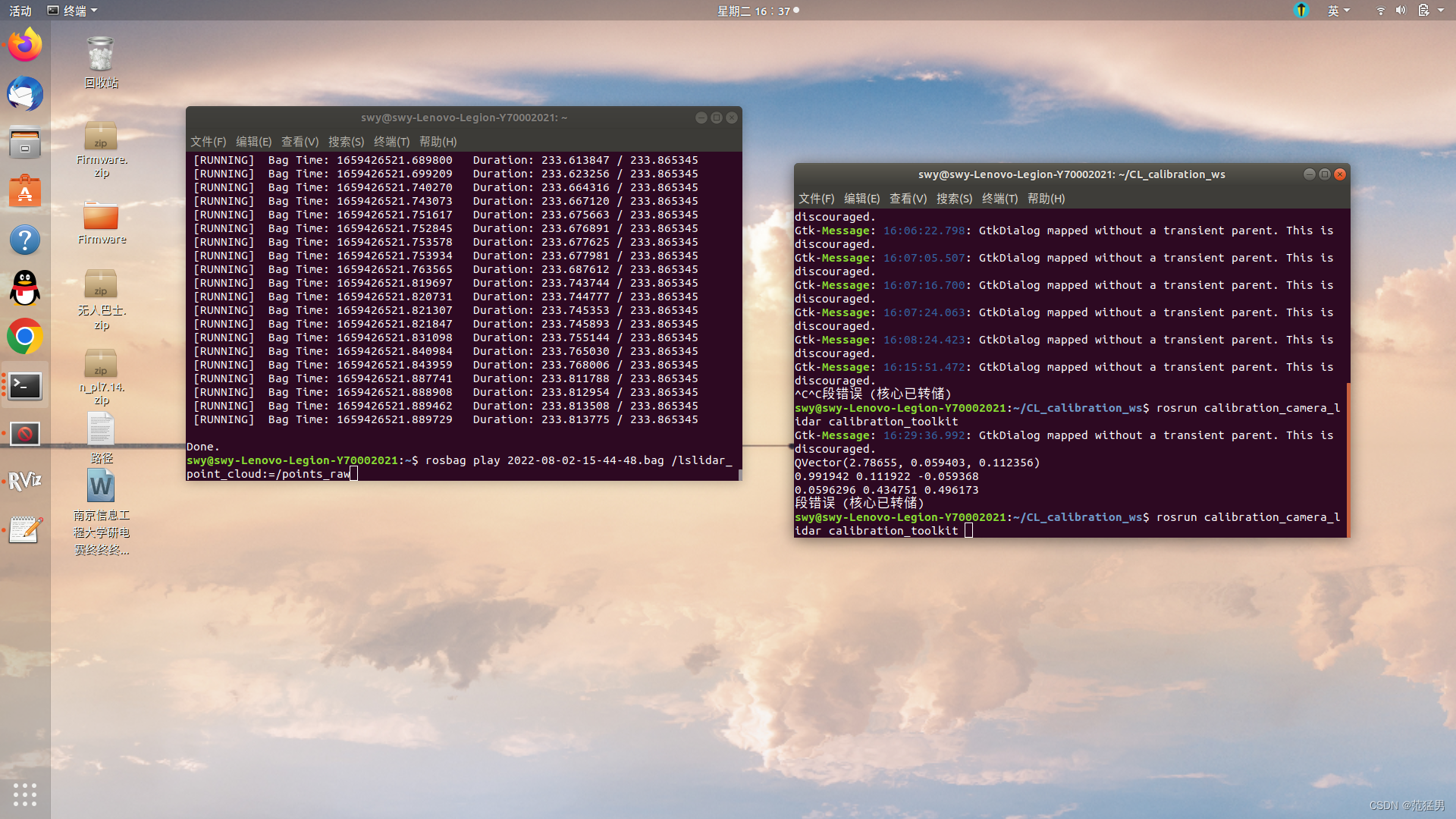The width and height of the screenshot is (1456, 819).
Task: Open 查看(V) menu in CL_calibration_ws terminal
Action: pos(908,199)
